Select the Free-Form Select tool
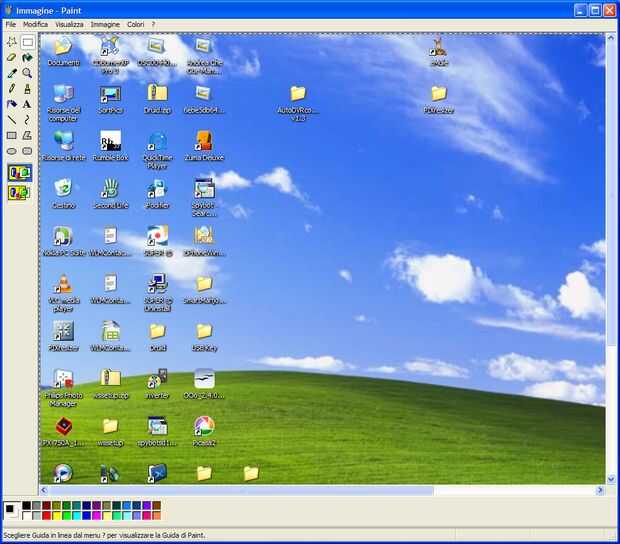Viewport: 620px width, 544px height. point(11,42)
